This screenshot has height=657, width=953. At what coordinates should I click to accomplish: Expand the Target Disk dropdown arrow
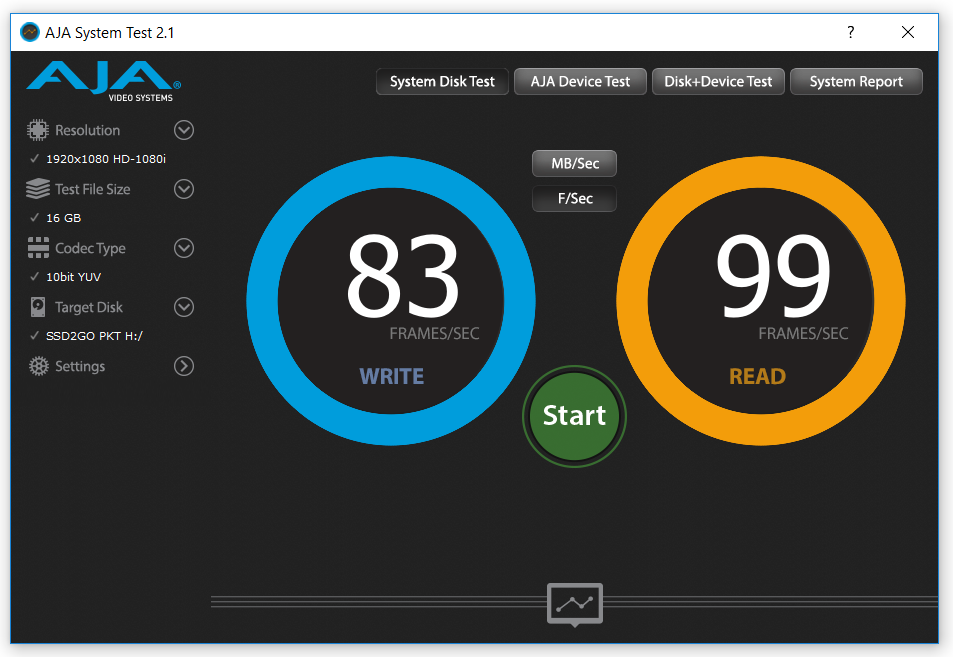(184, 307)
